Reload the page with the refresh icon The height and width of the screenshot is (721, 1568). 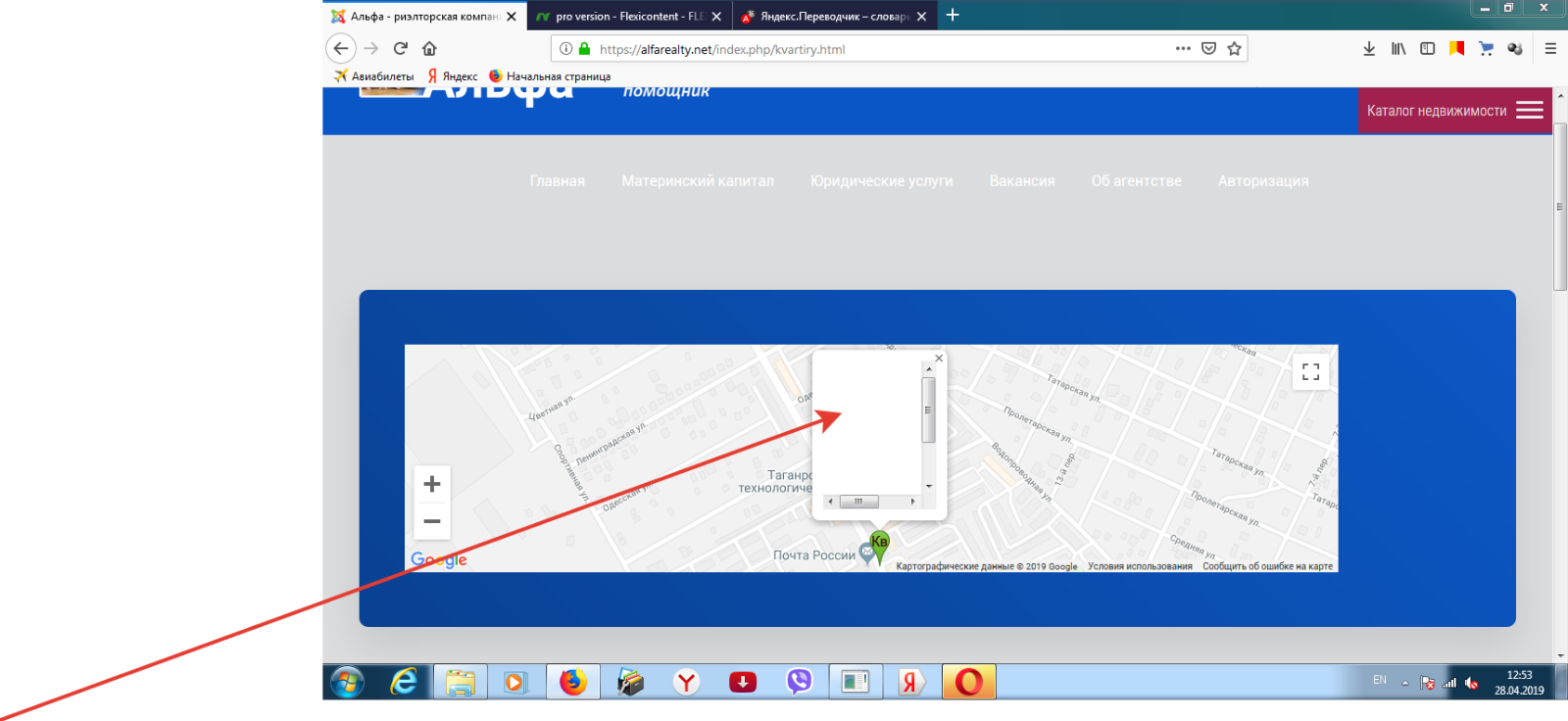click(400, 48)
